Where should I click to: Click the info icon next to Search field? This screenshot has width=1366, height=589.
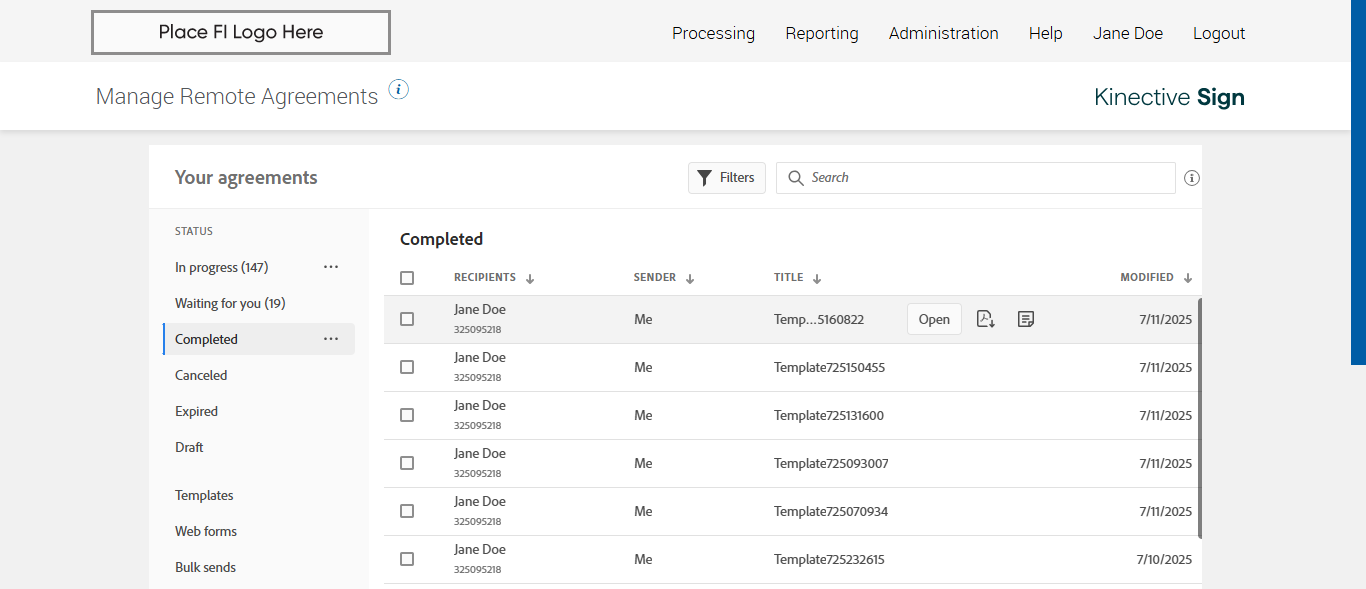1191,178
